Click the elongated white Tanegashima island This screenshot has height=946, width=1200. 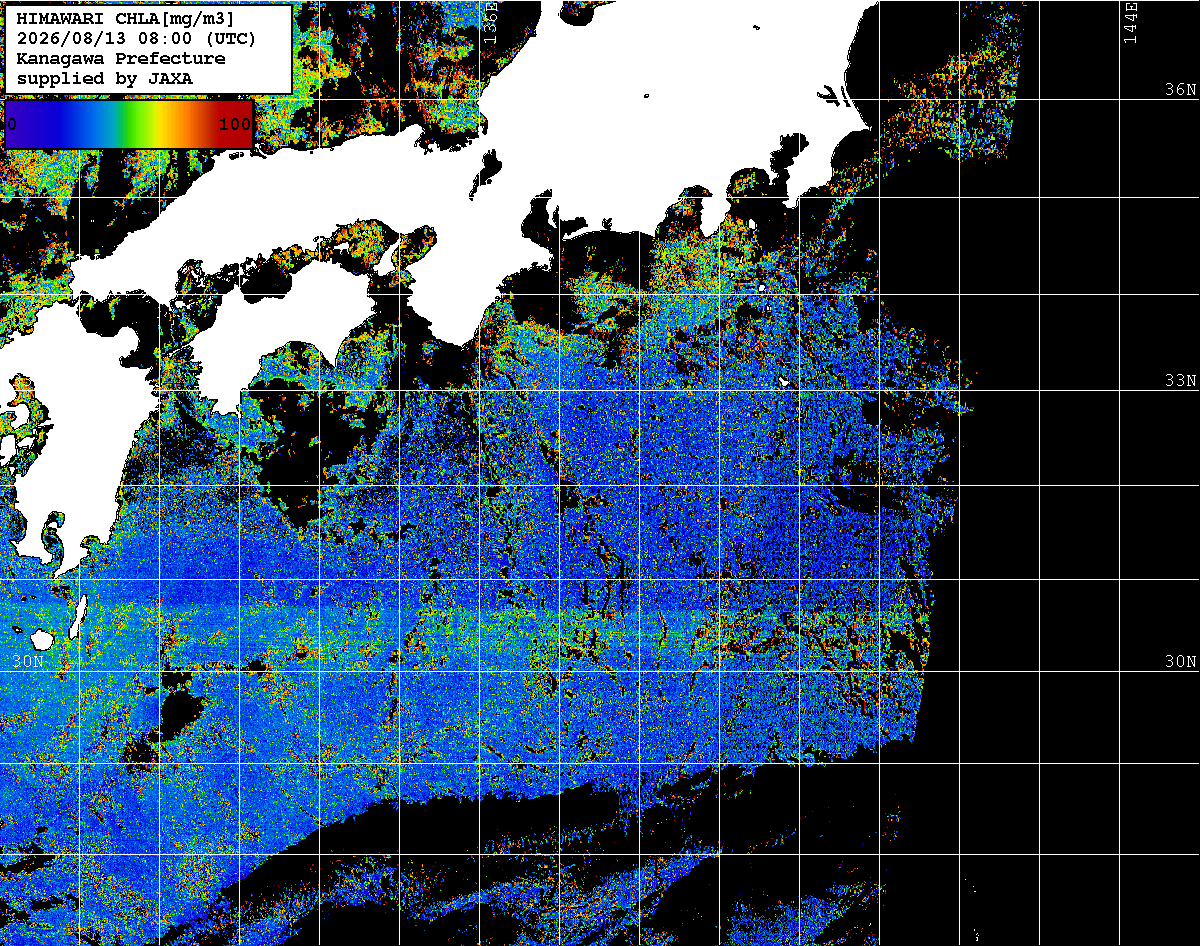(79, 617)
